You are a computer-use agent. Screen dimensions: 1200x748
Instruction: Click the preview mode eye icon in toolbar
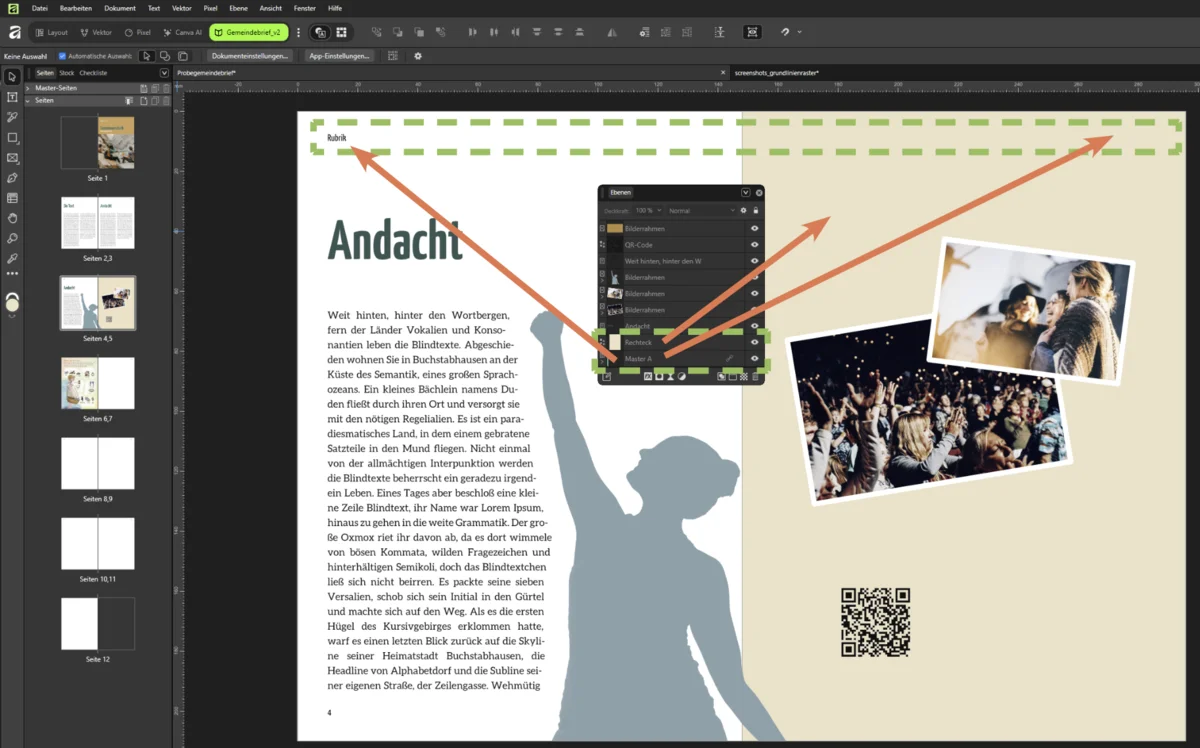coord(751,32)
